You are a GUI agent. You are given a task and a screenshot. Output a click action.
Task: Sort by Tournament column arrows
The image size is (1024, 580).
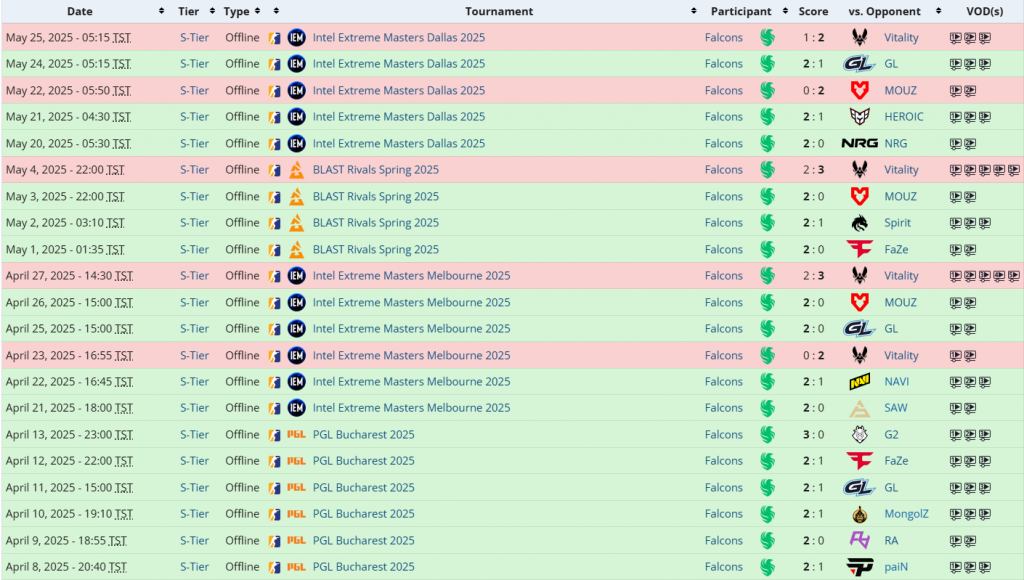(694, 11)
